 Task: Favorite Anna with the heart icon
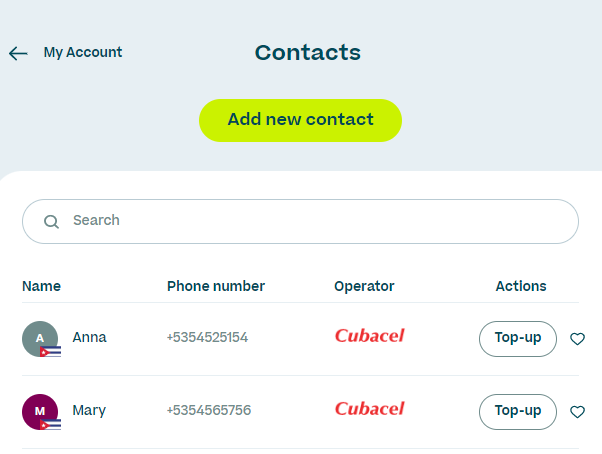tap(577, 339)
